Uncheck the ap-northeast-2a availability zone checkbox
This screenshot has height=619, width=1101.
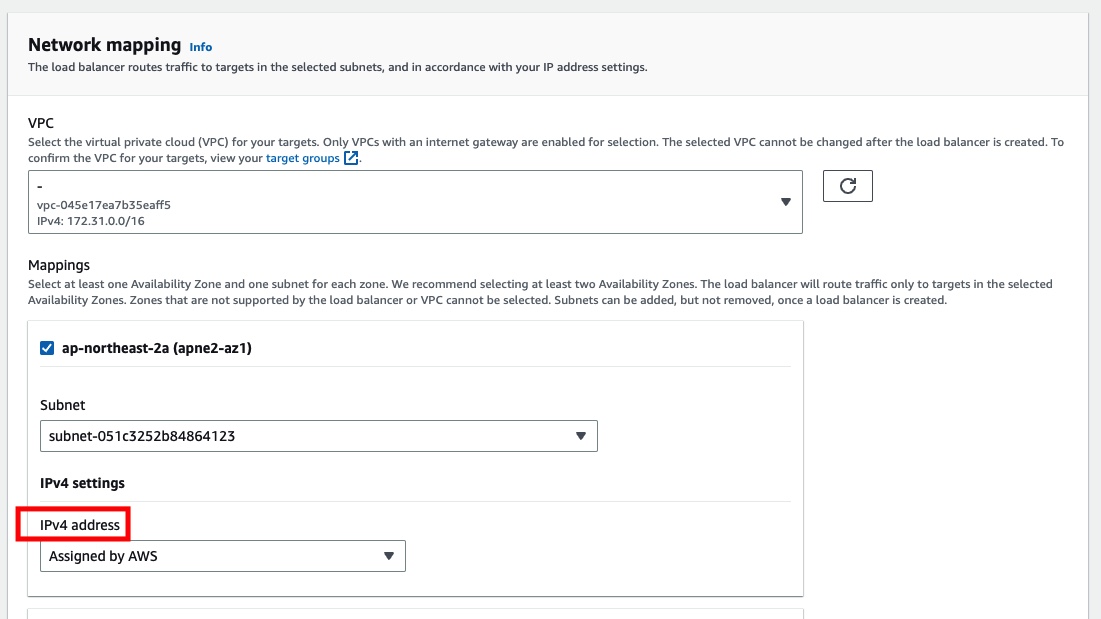[x=47, y=348]
